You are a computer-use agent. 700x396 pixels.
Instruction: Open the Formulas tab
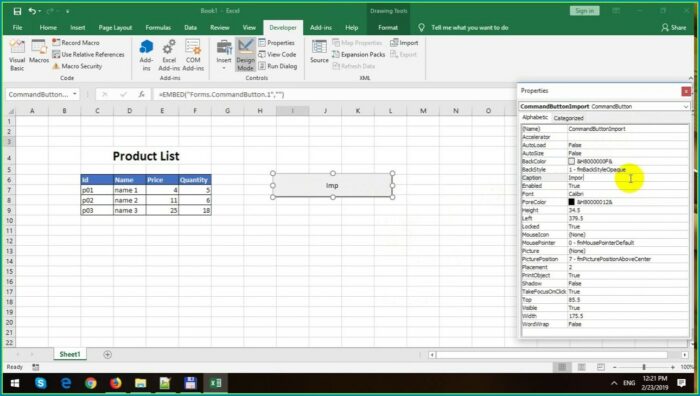coord(158,28)
